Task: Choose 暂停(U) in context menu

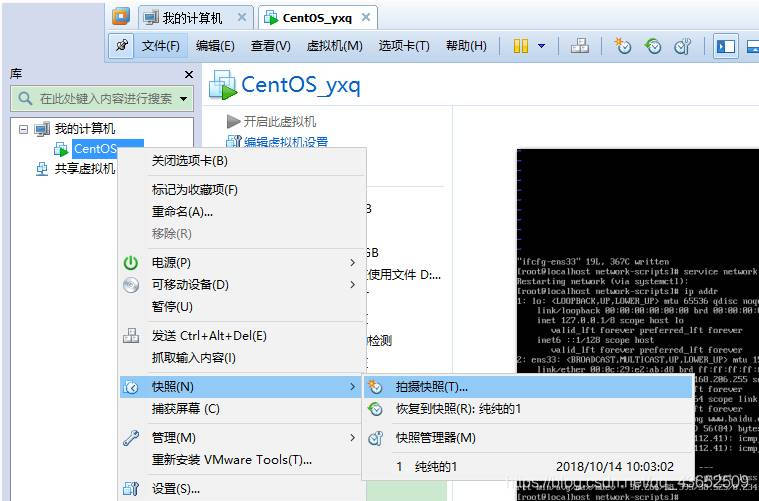Action: point(242,307)
